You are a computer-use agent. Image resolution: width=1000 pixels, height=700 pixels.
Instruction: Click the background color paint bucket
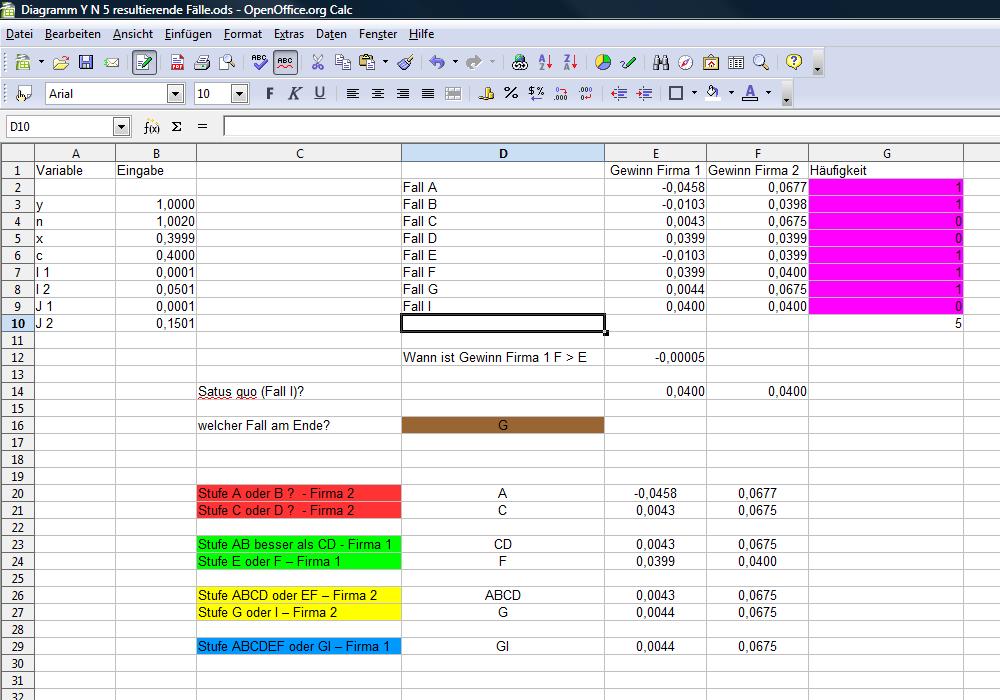(x=712, y=93)
